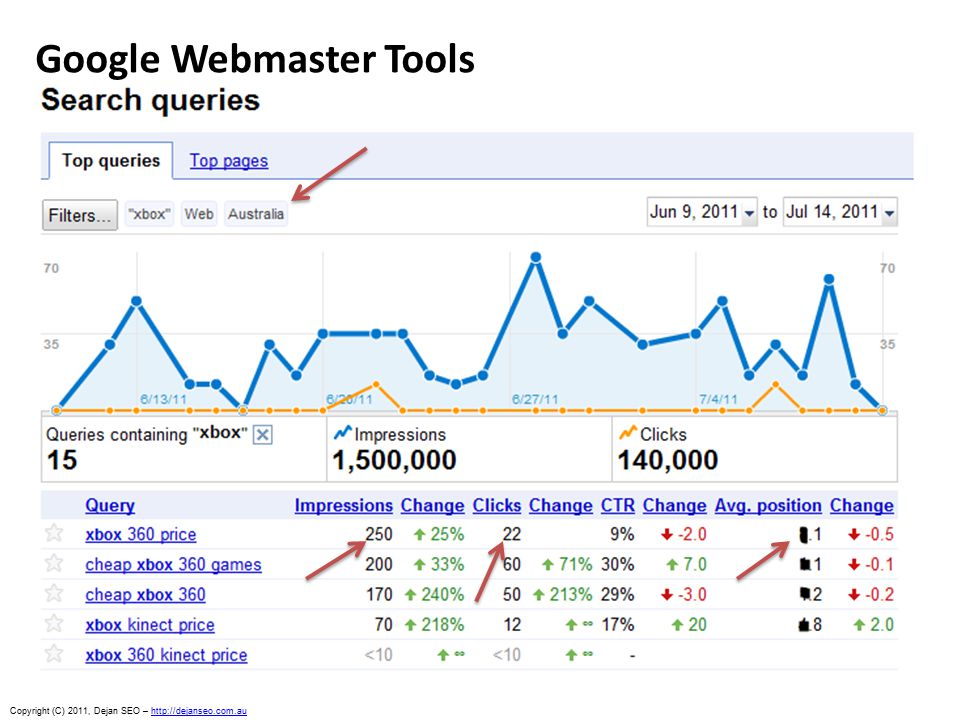Click the 17% CTR value

click(617, 625)
